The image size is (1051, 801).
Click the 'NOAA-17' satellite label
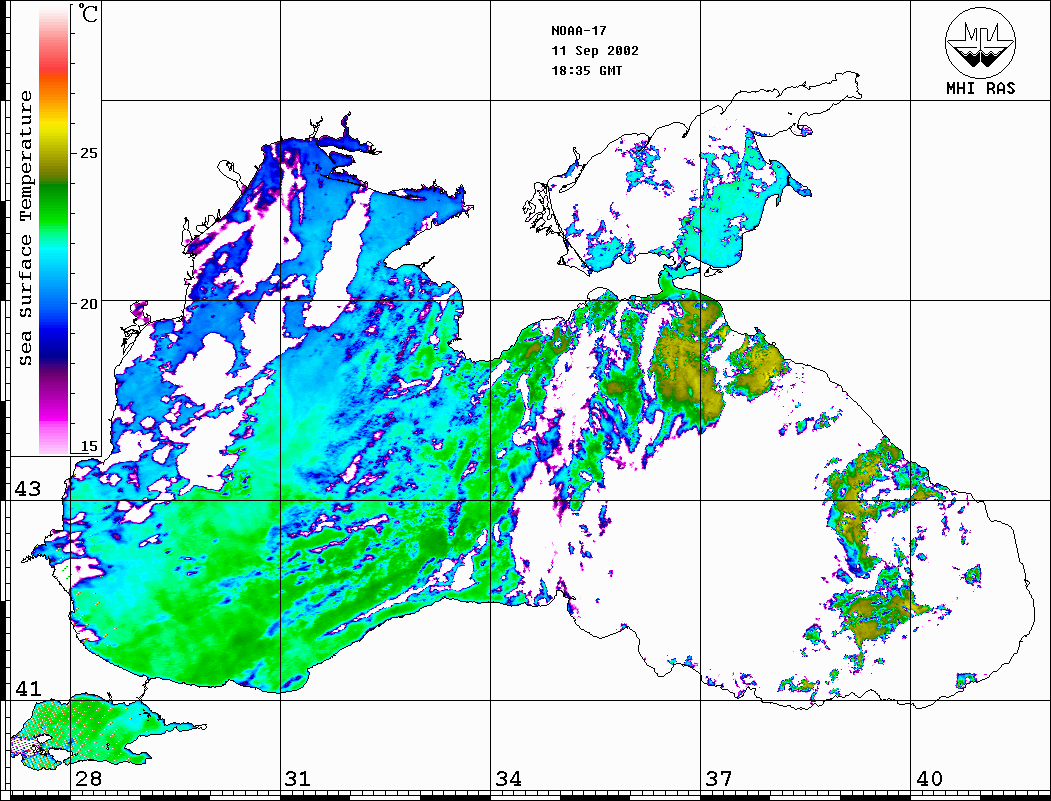[x=579, y=31]
